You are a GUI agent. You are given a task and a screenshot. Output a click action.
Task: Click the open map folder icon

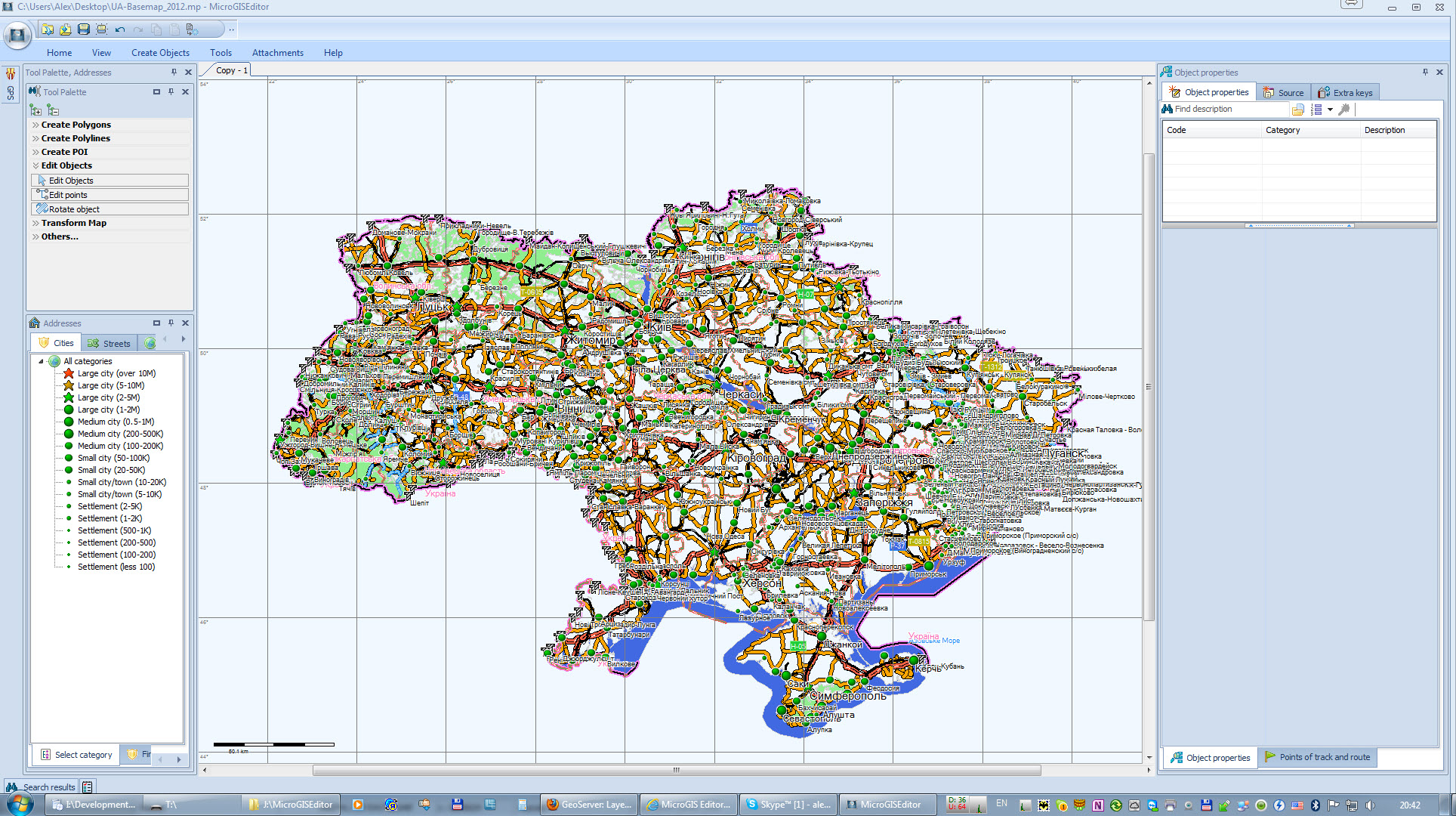point(48,29)
